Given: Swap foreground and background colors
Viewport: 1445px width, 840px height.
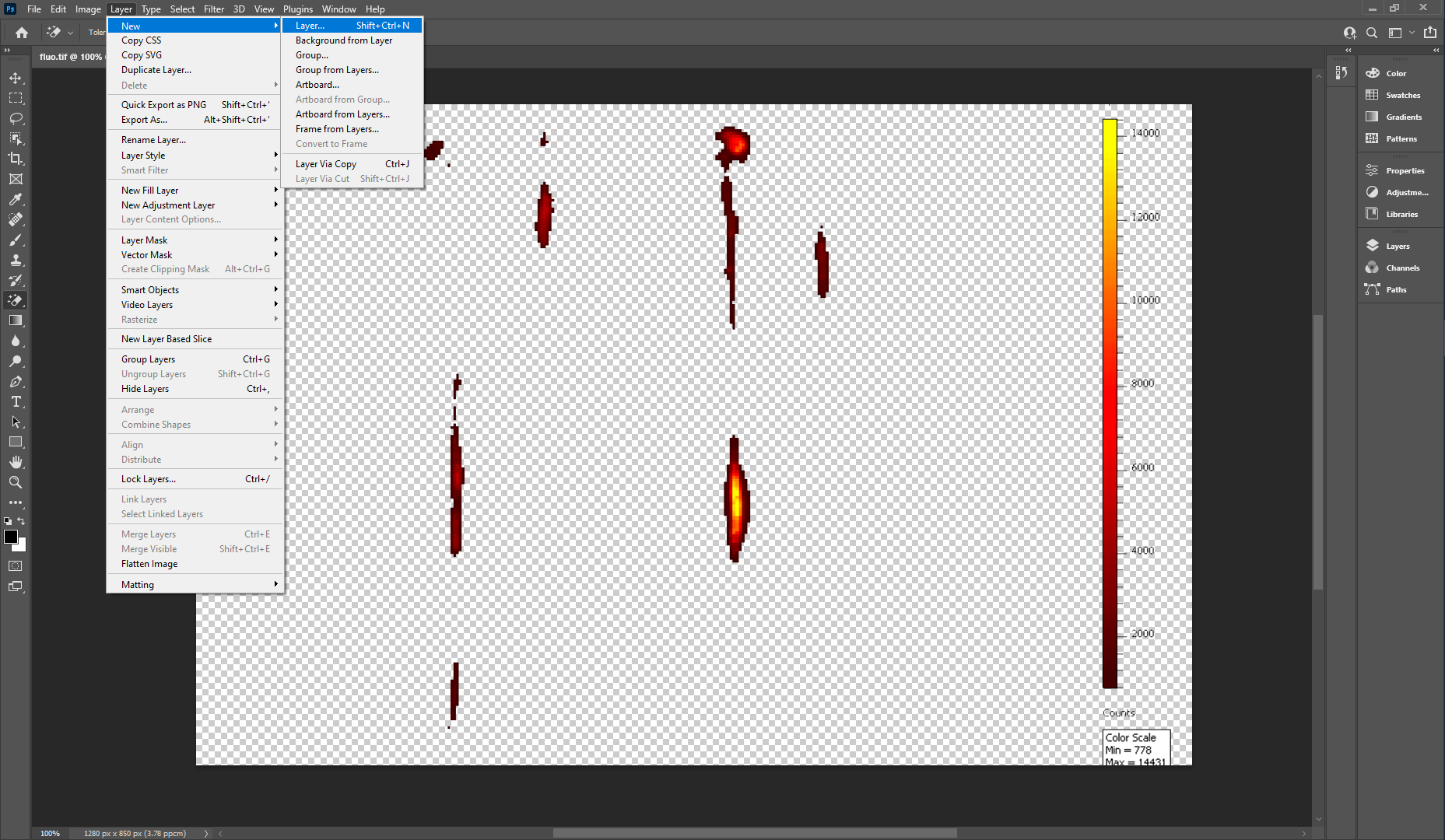Looking at the screenshot, I should pos(22,521).
